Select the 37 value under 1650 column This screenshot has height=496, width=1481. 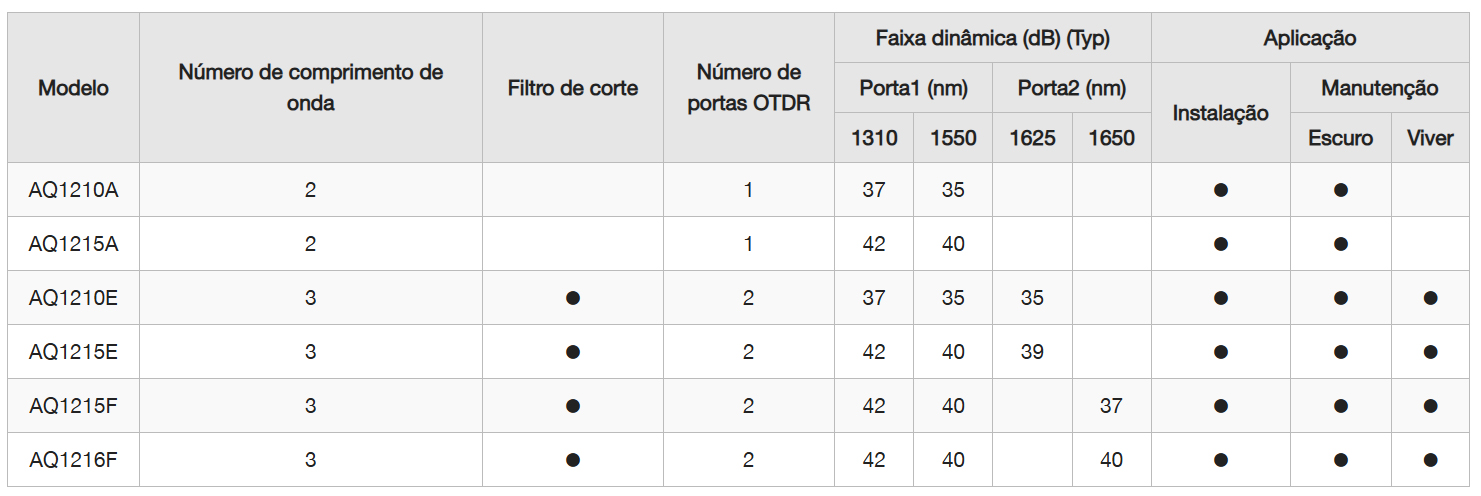coord(1112,406)
